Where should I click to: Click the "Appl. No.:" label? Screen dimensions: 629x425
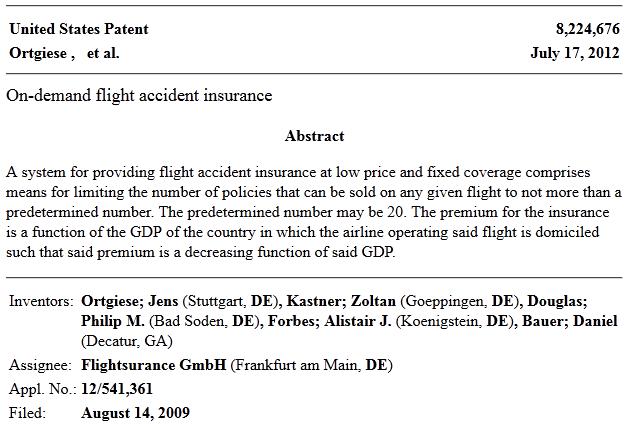(43, 389)
